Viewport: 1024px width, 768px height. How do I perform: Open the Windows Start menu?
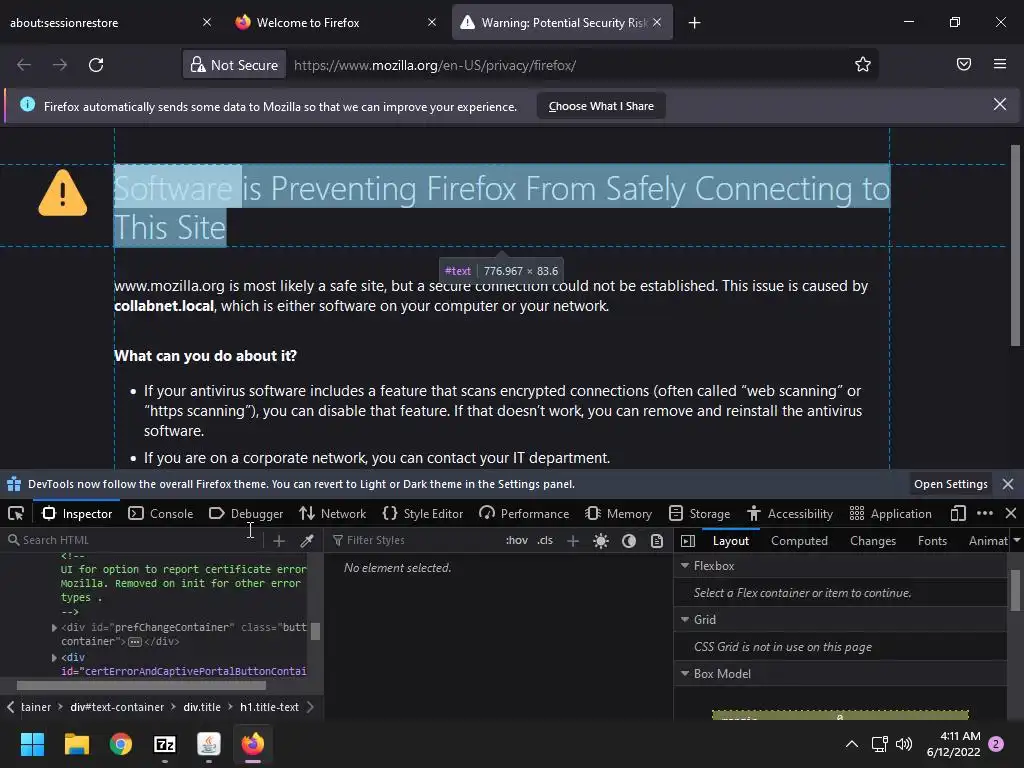(32, 744)
